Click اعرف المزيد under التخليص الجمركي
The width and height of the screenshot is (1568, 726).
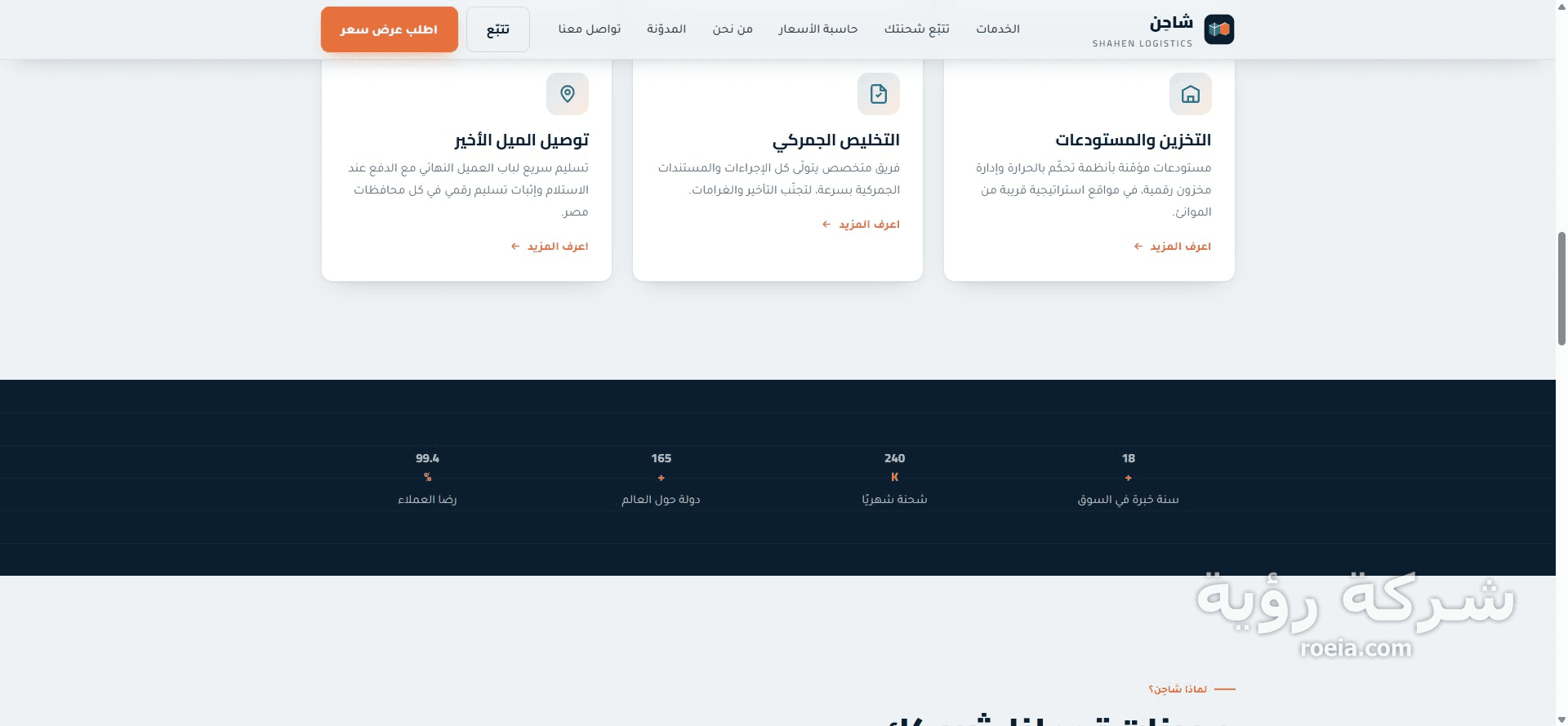tap(861, 224)
